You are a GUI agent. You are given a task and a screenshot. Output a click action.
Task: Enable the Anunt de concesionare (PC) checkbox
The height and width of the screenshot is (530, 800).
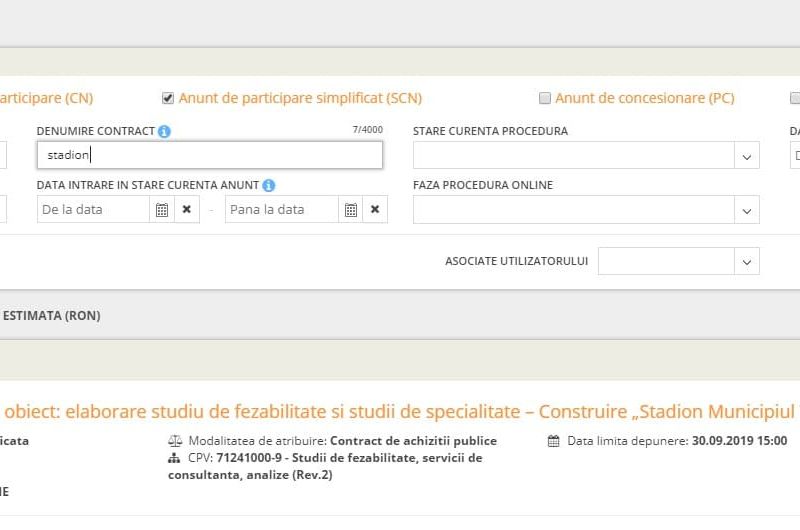coord(545,98)
